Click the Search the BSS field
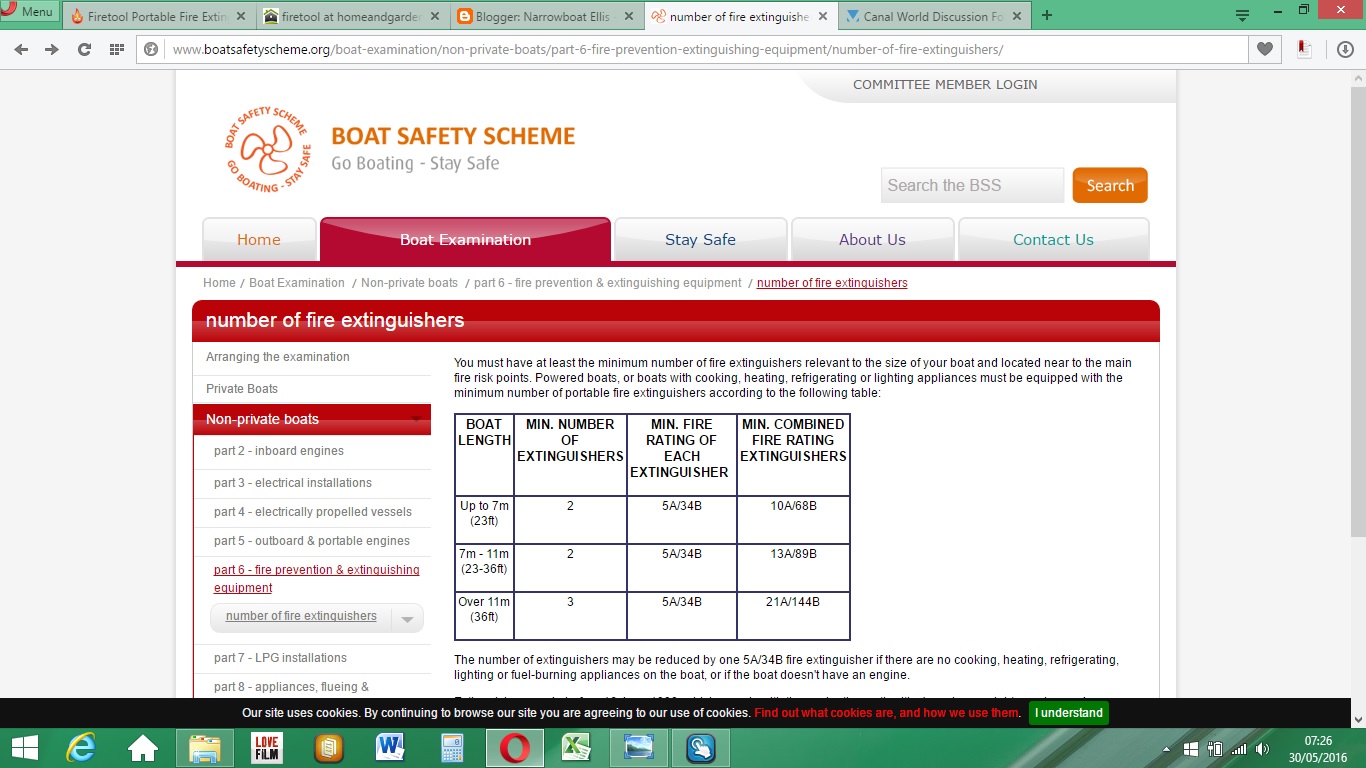The width and height of the screenshot is (1366, 768). pos(972,185)
